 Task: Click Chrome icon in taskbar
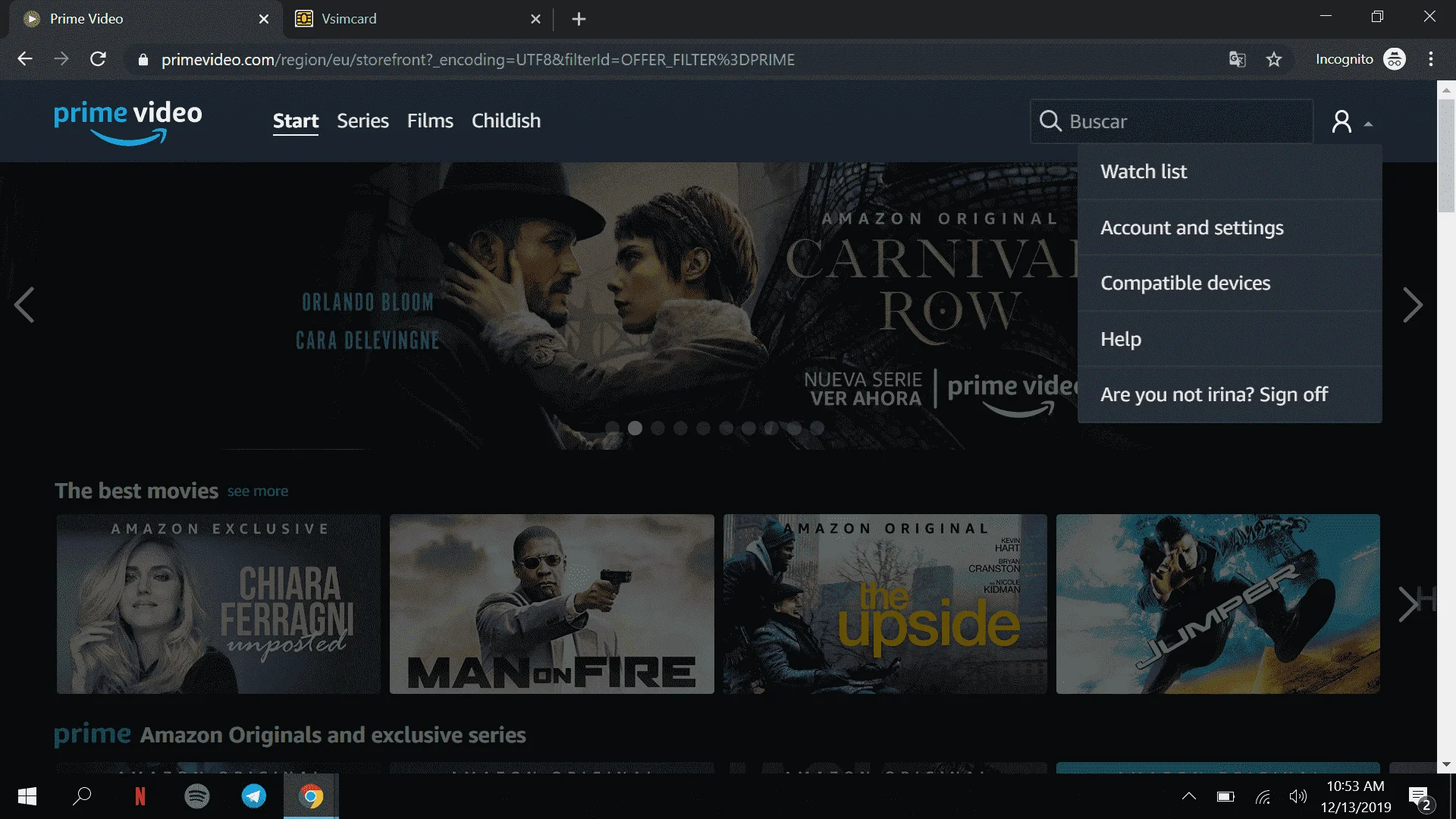[x=311, y=796]
